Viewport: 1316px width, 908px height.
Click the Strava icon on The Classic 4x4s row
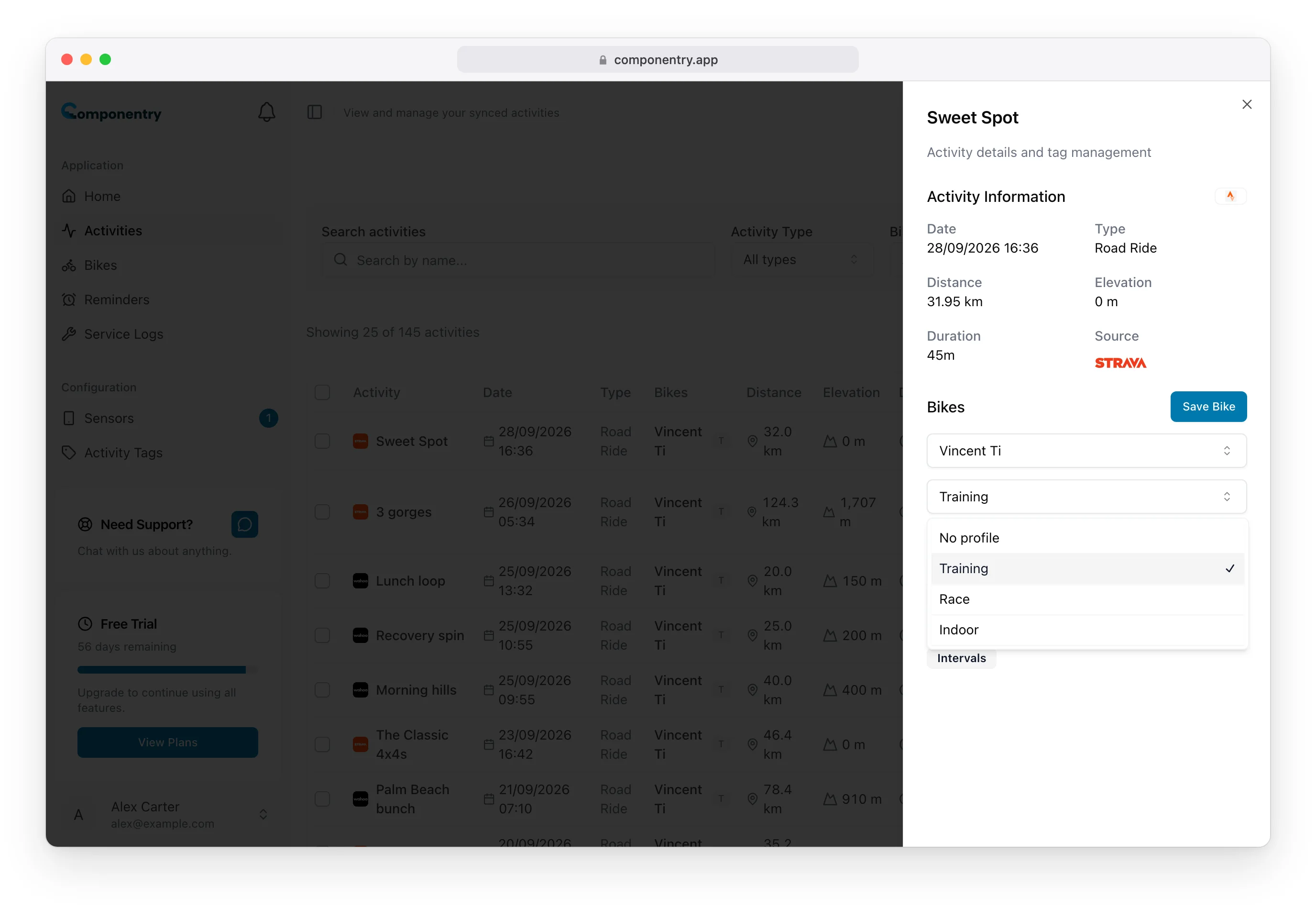tap(360, 744)
